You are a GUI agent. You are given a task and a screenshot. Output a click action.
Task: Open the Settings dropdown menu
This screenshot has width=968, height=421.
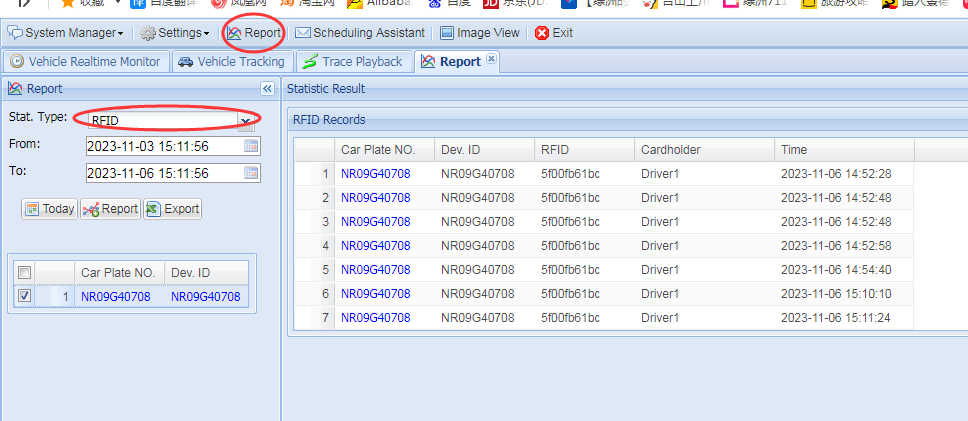coord(175,33)
